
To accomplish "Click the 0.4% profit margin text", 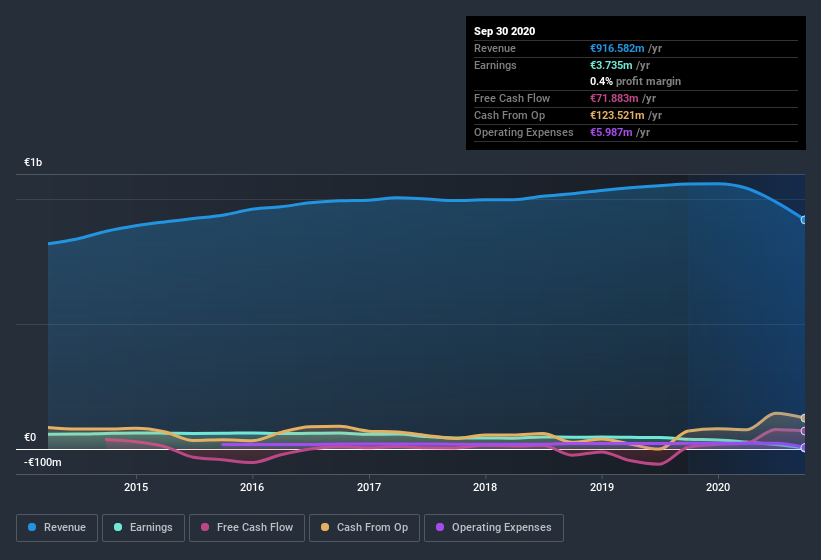I will click(635, 81).
